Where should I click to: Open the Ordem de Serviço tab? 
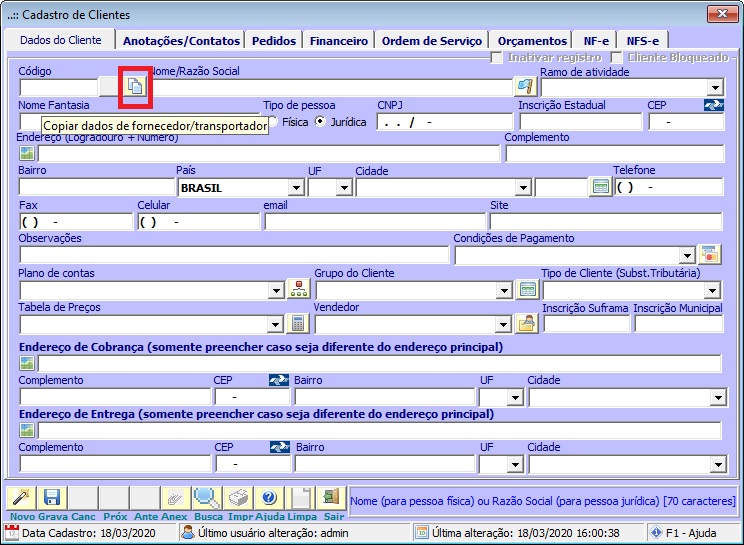[x=432, y=41]
